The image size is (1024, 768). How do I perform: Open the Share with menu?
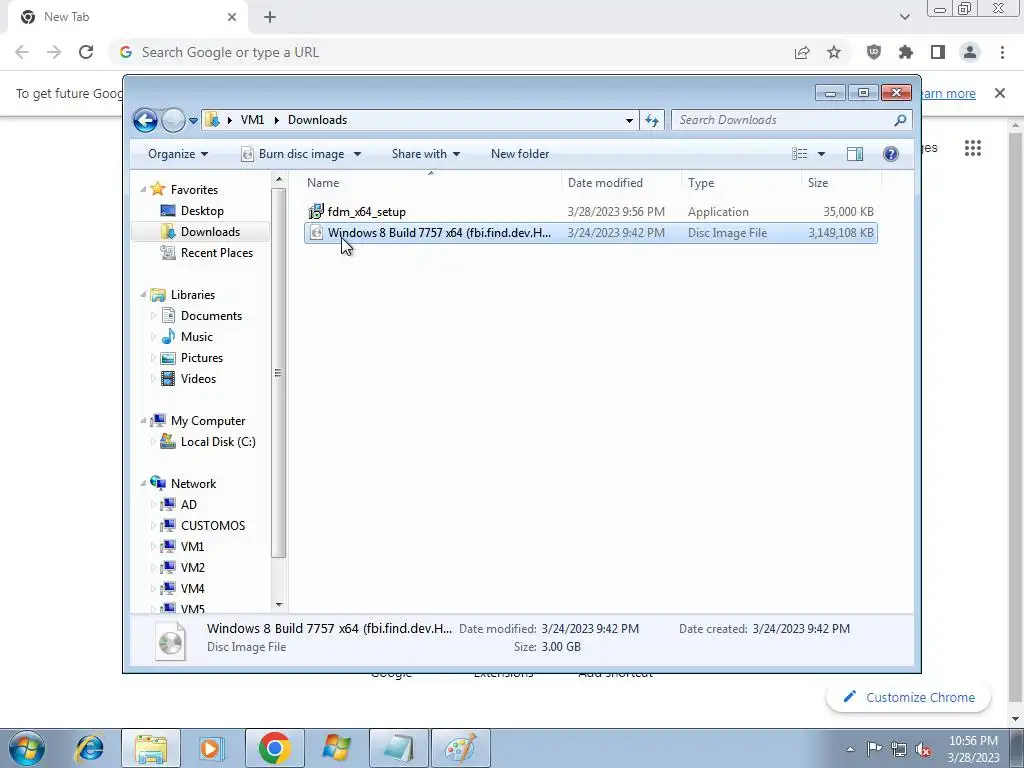pyautogui.click(x=426, y=154)
